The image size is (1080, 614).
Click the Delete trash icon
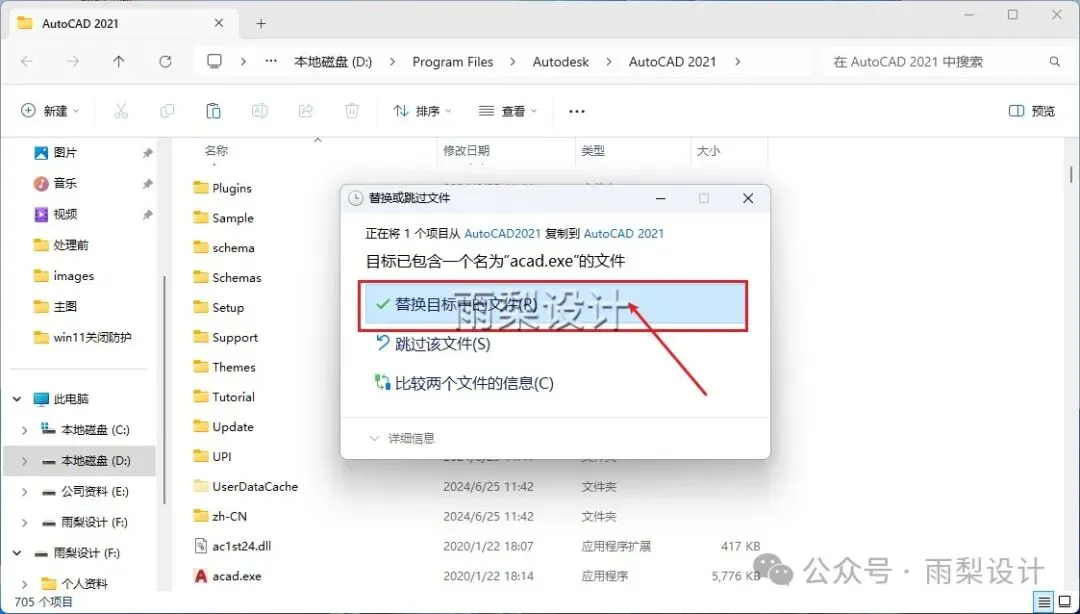click(351, 111)
